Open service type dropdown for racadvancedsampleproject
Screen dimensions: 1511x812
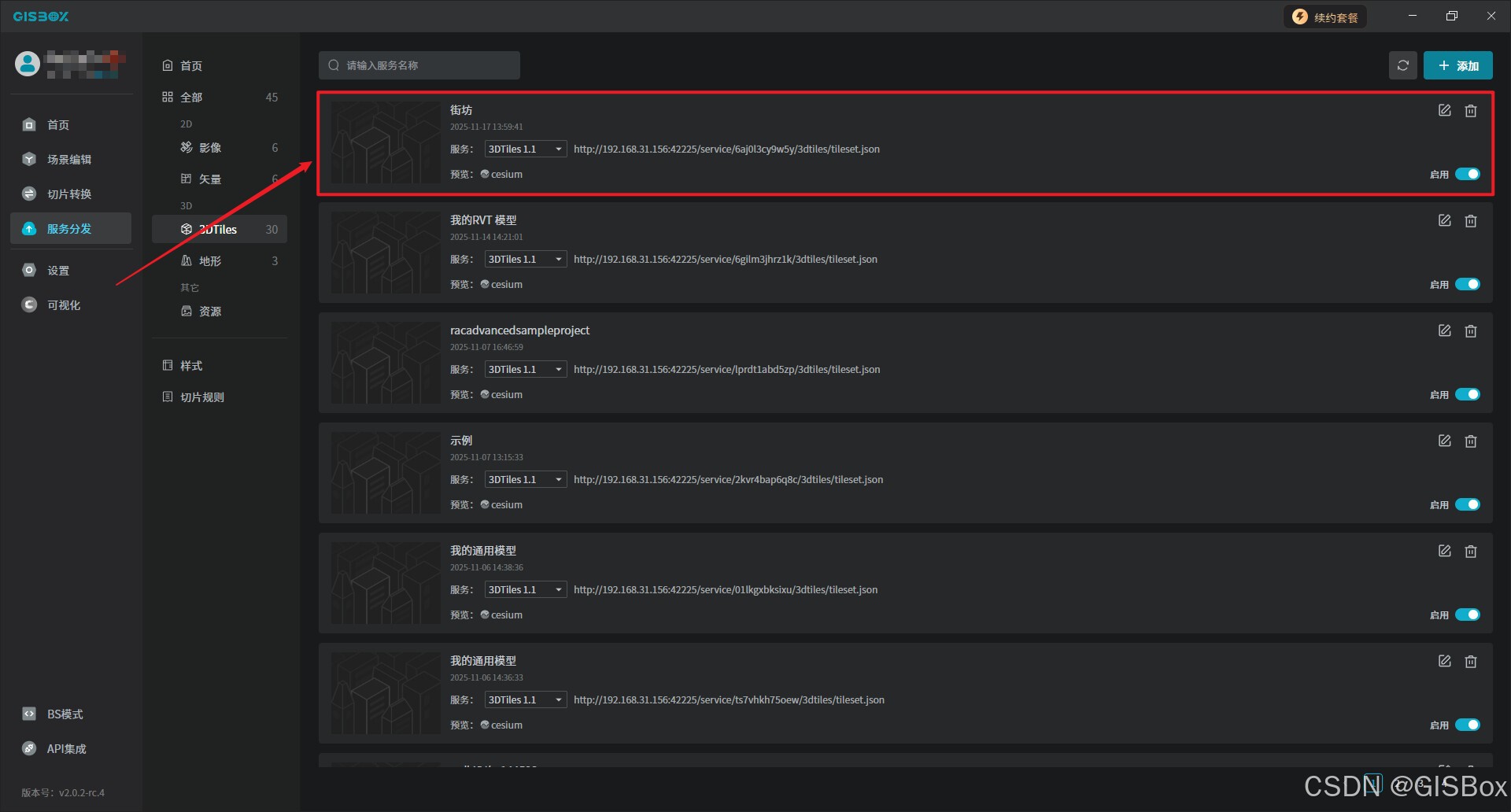[526, 369]
